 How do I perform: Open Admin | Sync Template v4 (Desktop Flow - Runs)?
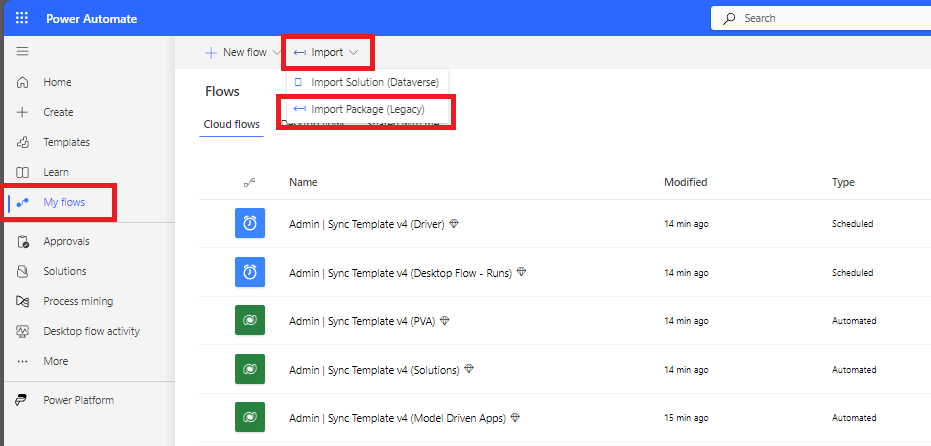coord(400,273)
